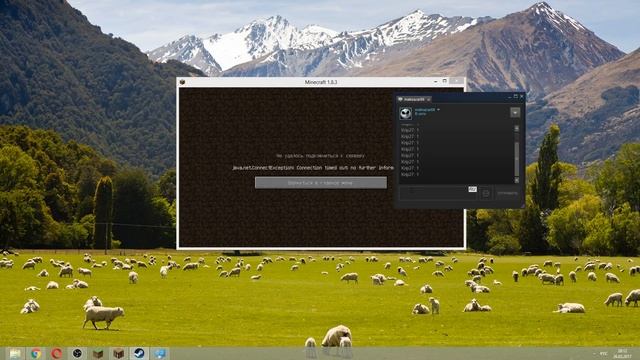Open the light-blue app on the taskbar
The height and width of the screenshot is (360, 640).
pyautogui.click(x=160, y=353)
